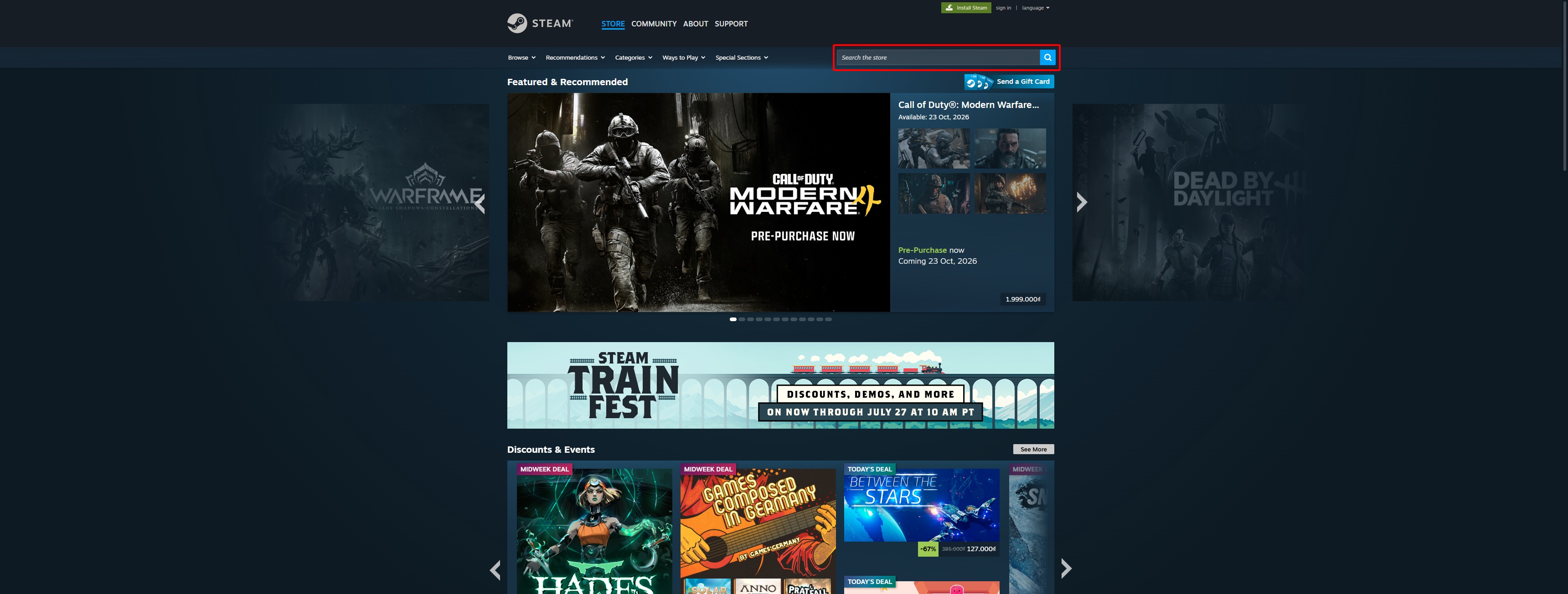Click the Steam logo icon
This screenshot has width=1568, height=594.
point(517,23)
